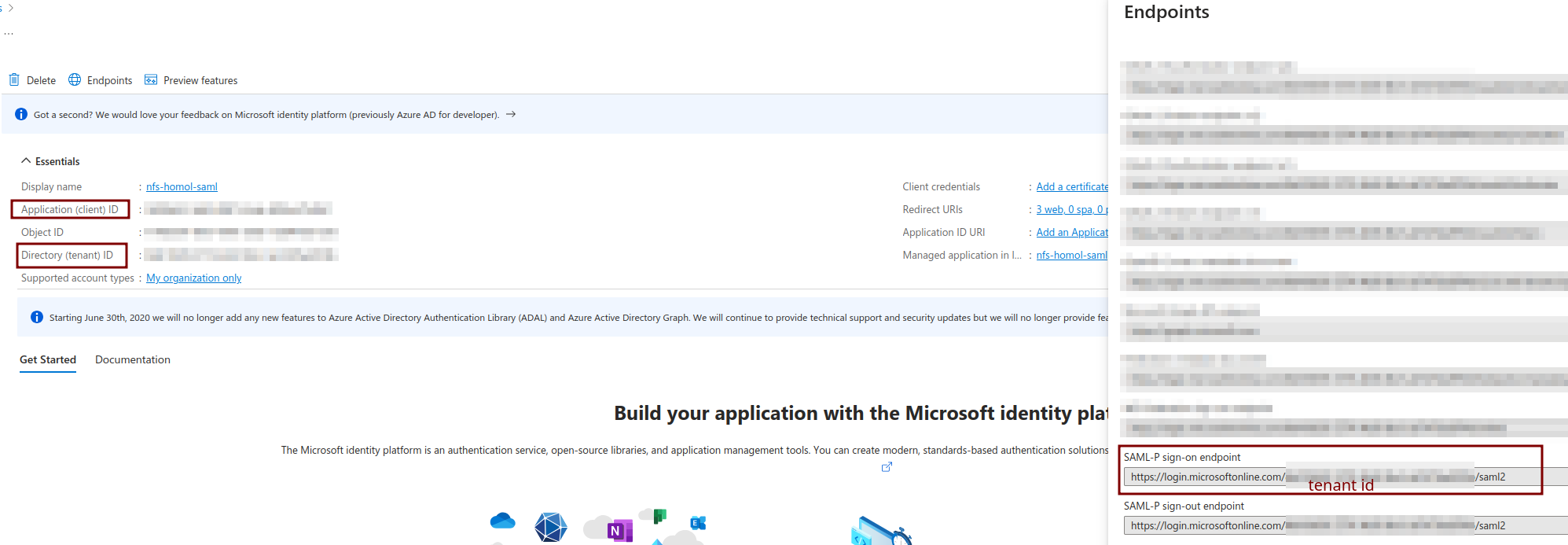Open Endpoints via the globe icon
The width and height of the screenshot is (1568, 545).
[x=75, y=80]
